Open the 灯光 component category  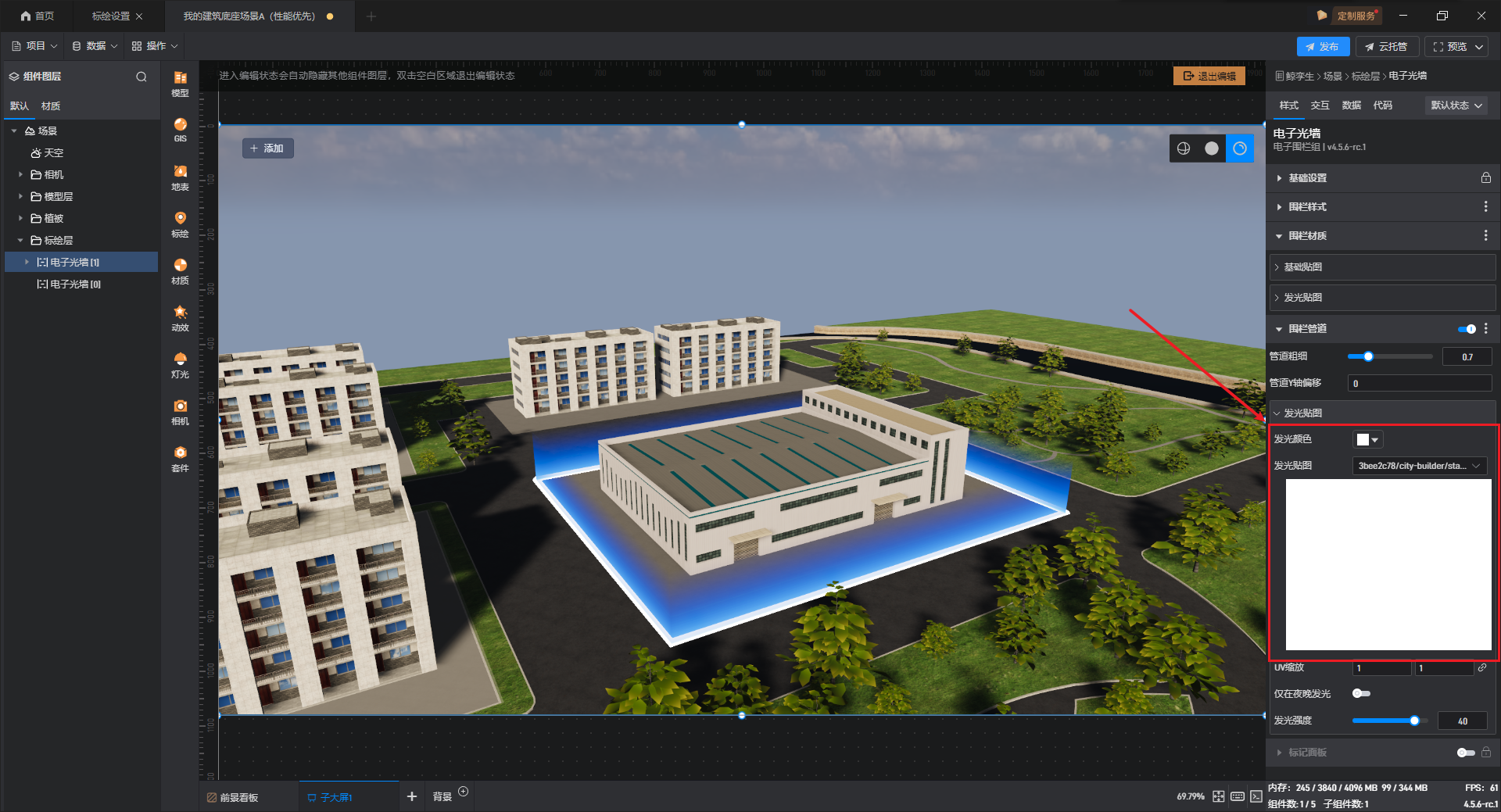180,365
